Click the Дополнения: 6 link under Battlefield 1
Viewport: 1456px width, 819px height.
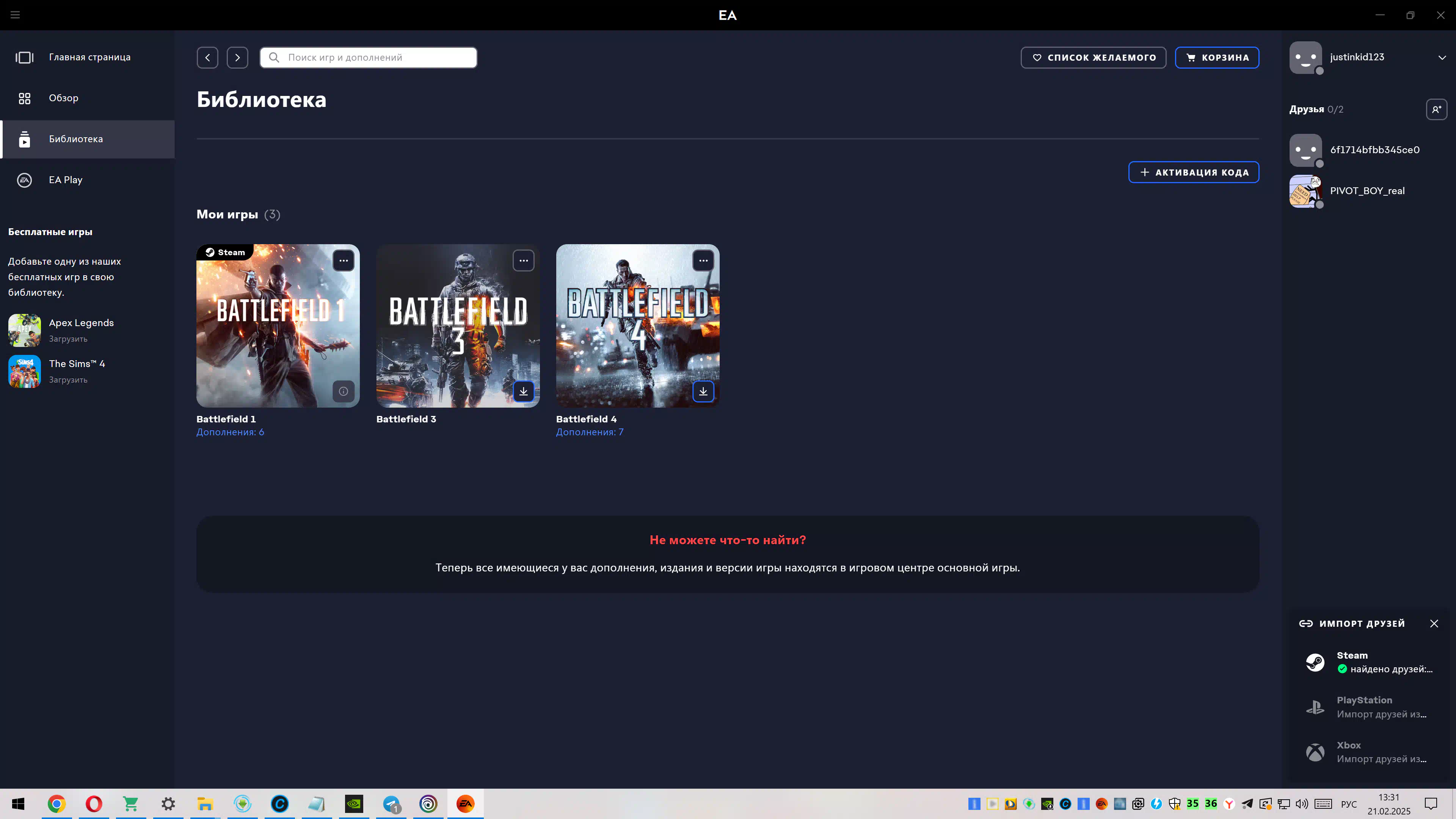point(230,432)
